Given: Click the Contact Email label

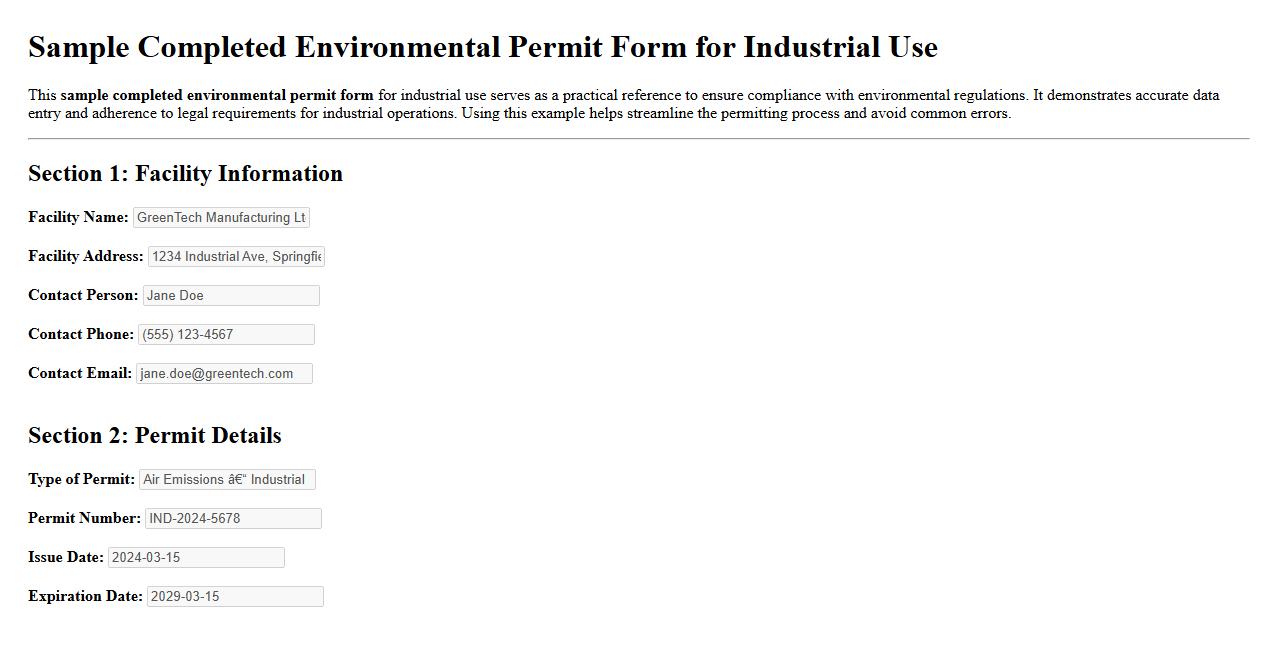Looking at the screenshot, I should point(78,373).
